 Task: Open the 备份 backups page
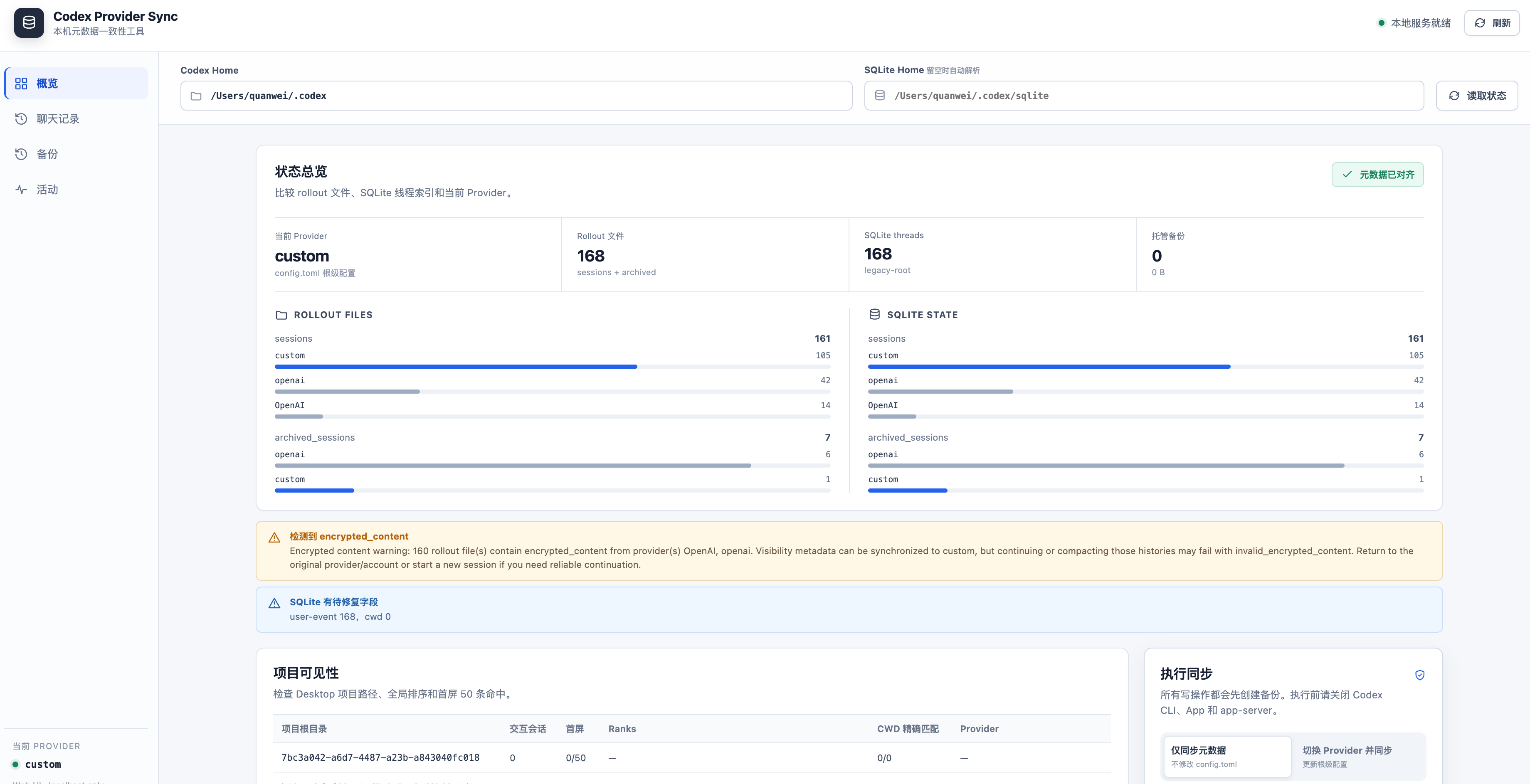(x=76, y=154)
